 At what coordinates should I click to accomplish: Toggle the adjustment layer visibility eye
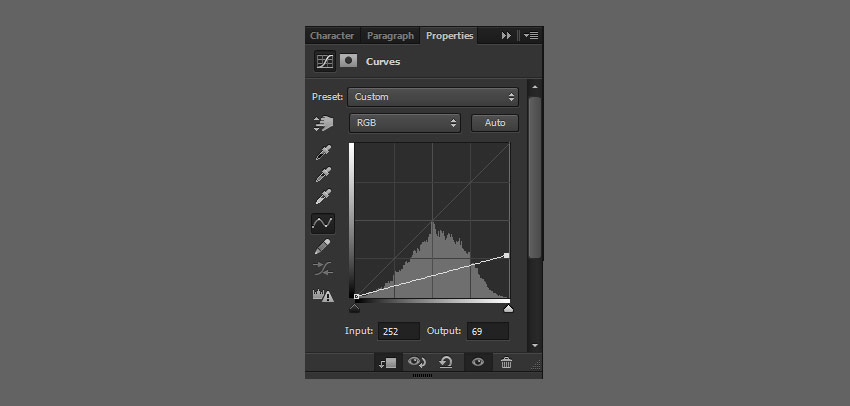pos(478,362)
